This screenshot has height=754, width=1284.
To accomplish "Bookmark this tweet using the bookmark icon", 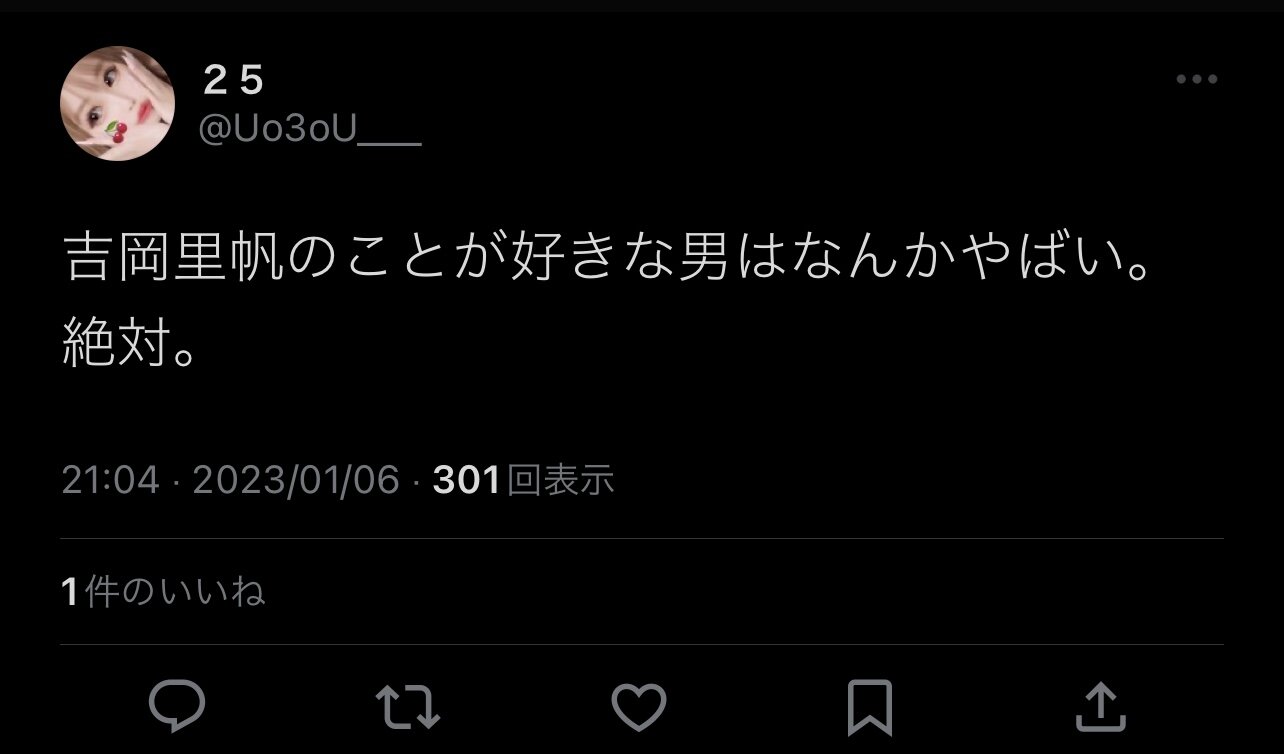I will coord(870,707).
